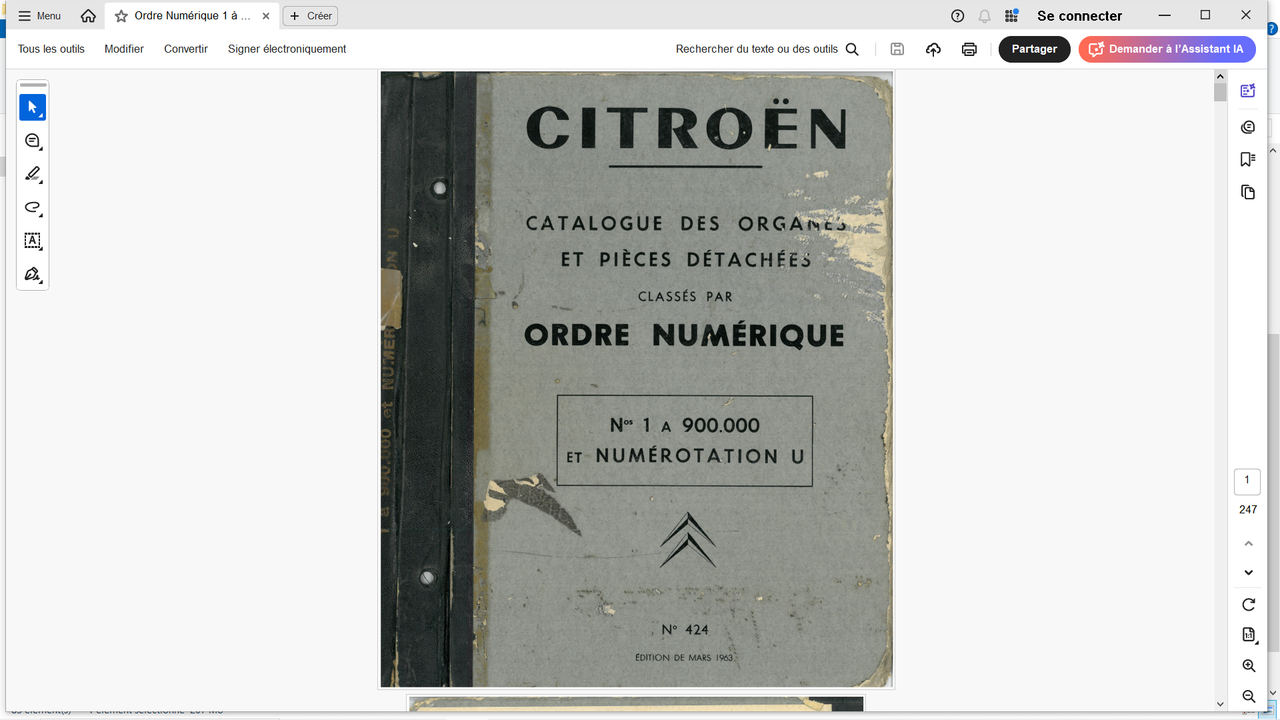The width and height of the screenshot is (1280, 720).
Task: Open the page display settings icon
Action: 1248,635
